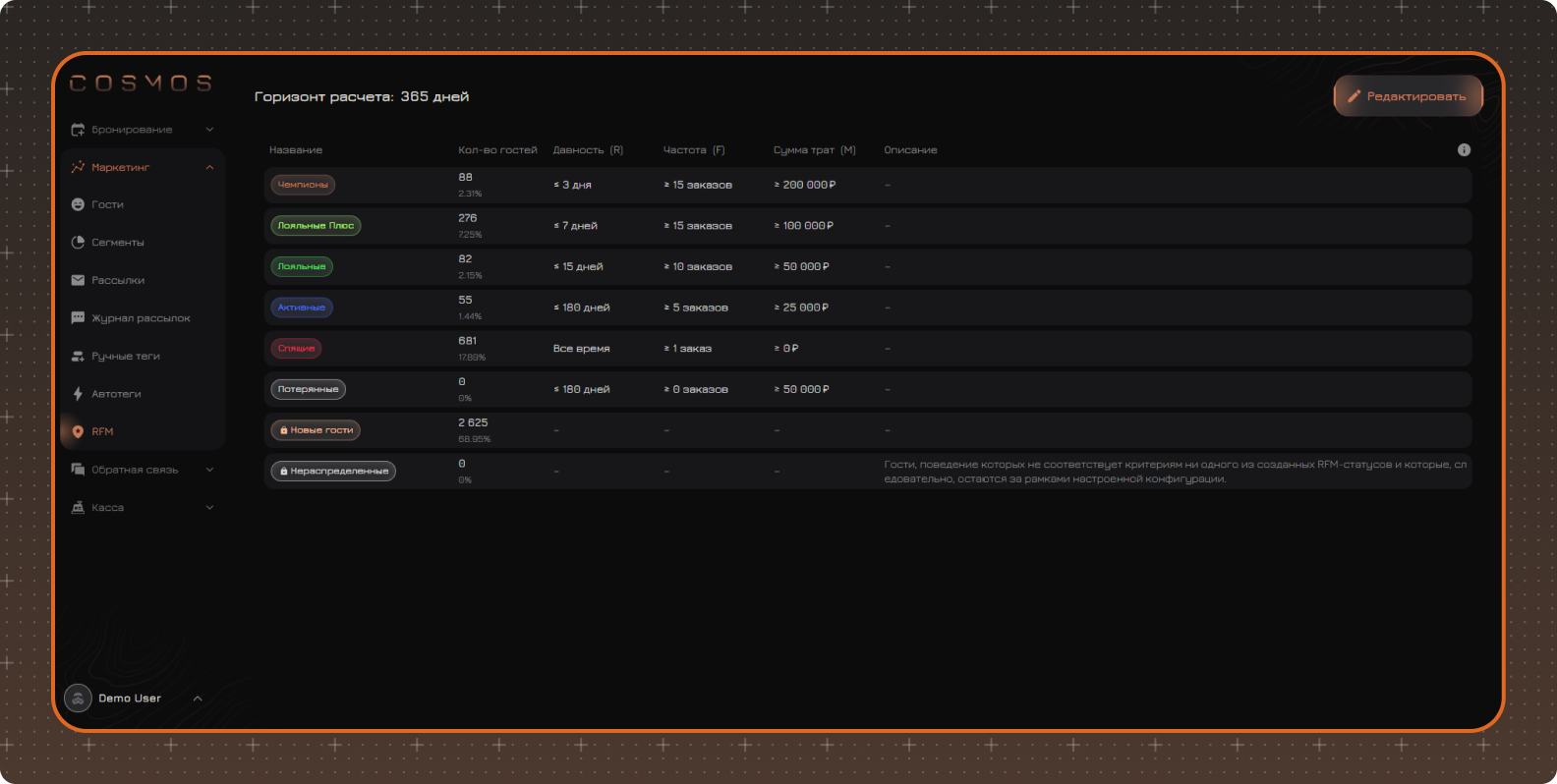This screenshot has height=784, width=1557.
Task: Click the Журнал рассылок chat icon
Action: point(78,318)
